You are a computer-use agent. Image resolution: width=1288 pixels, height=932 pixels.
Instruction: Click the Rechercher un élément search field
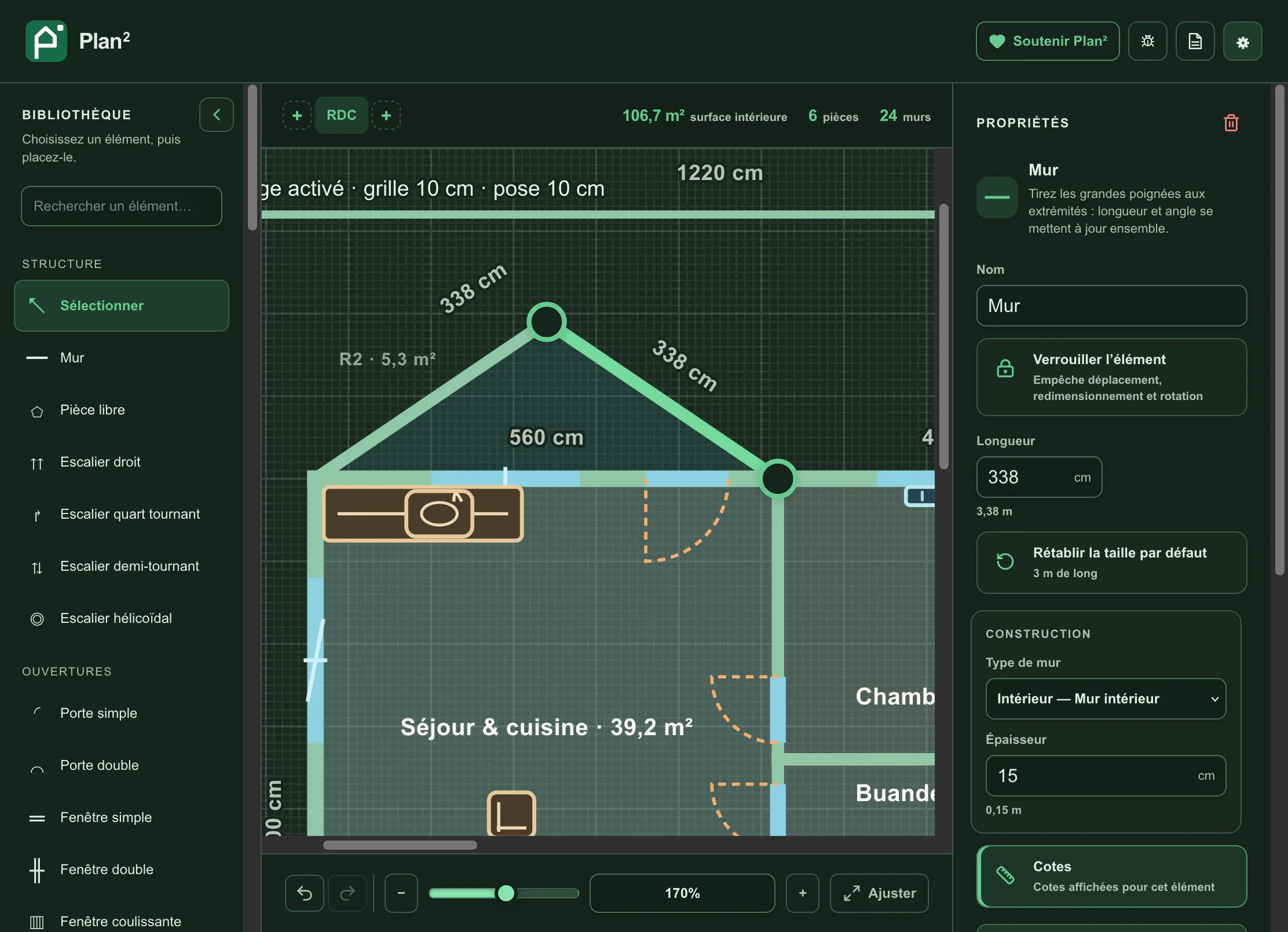pos(122,206)
